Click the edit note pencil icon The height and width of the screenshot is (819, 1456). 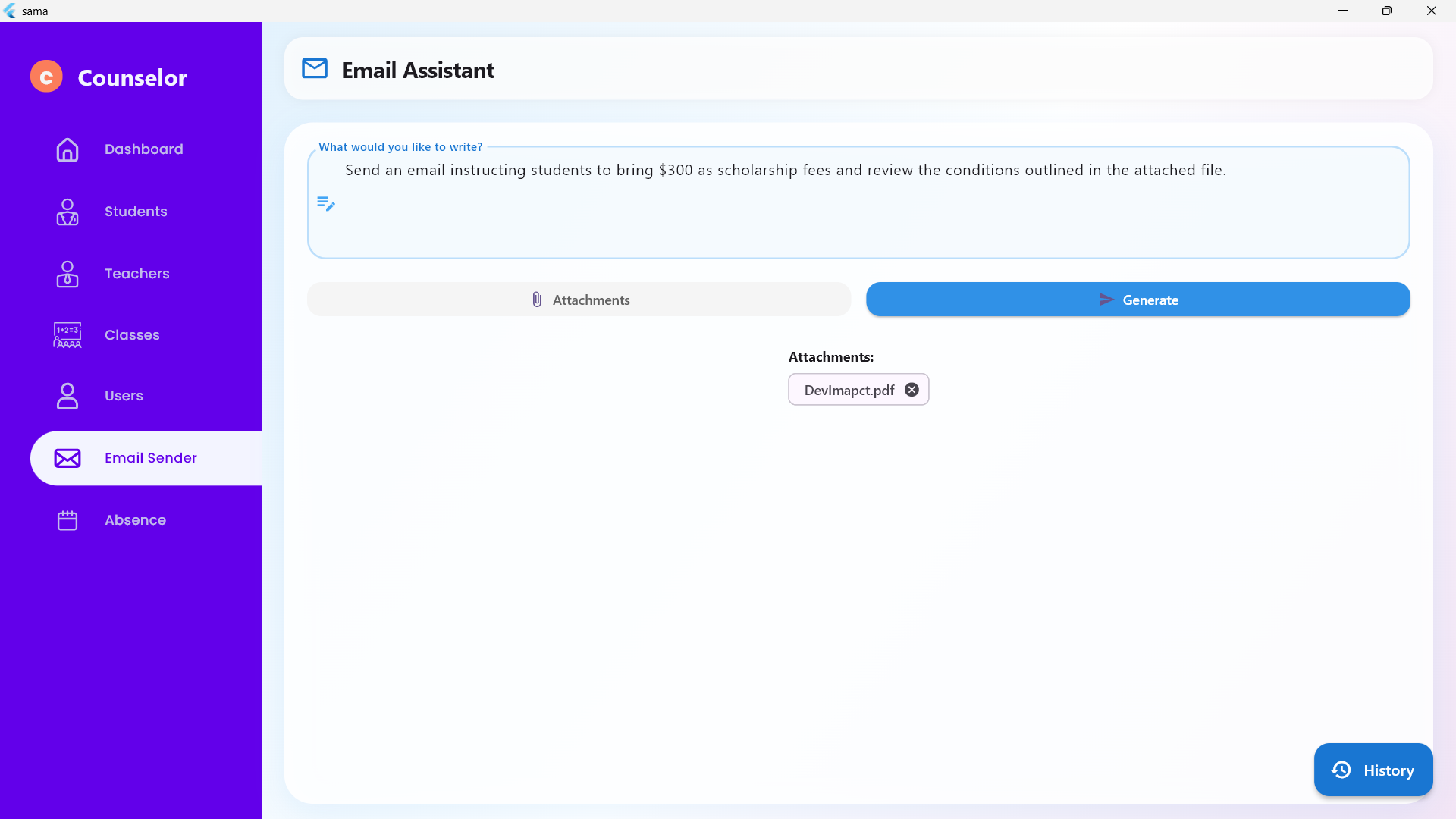(326, 203)
